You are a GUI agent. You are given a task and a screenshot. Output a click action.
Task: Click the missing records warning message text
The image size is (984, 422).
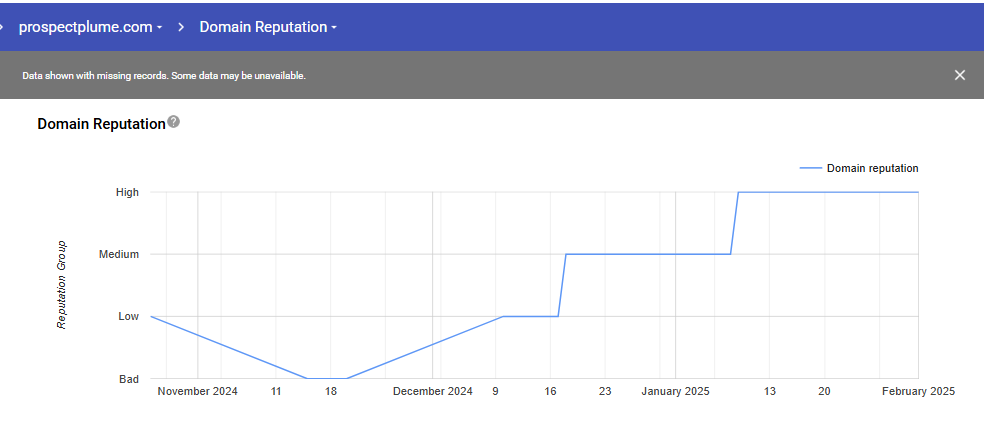click(164, 75)
